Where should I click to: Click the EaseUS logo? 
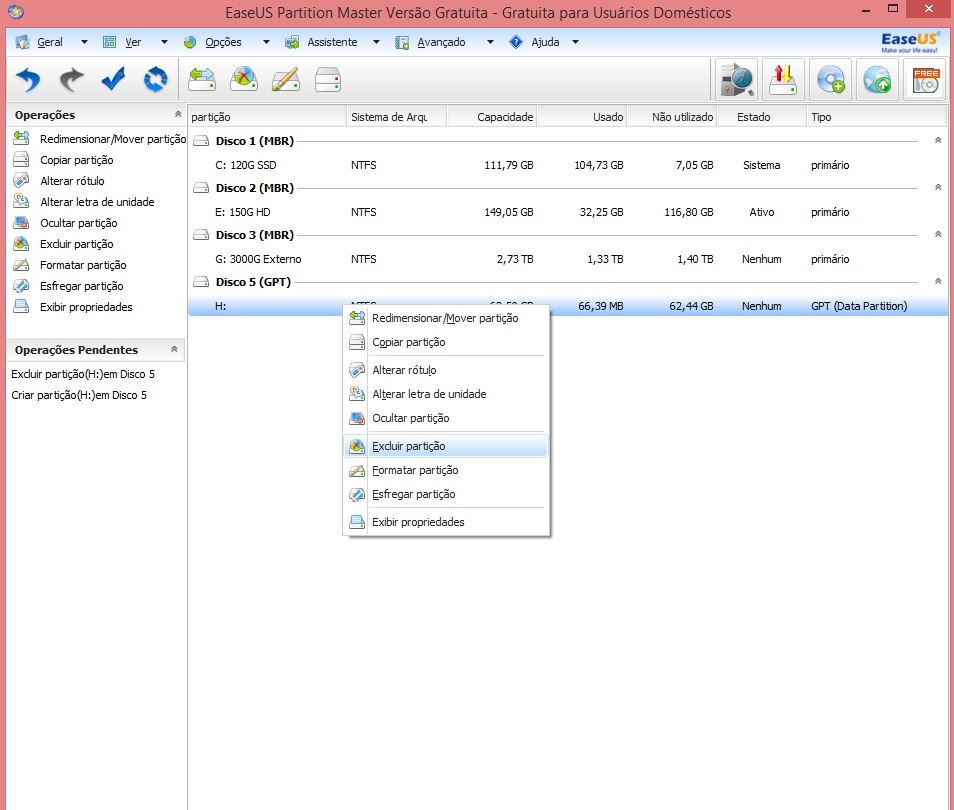[910, 42]
